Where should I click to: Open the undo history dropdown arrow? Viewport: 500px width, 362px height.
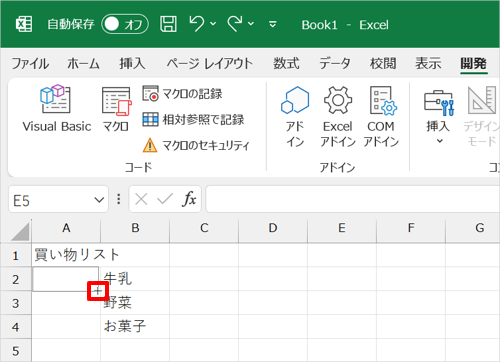pyautogui.click(x=213, y=24)
